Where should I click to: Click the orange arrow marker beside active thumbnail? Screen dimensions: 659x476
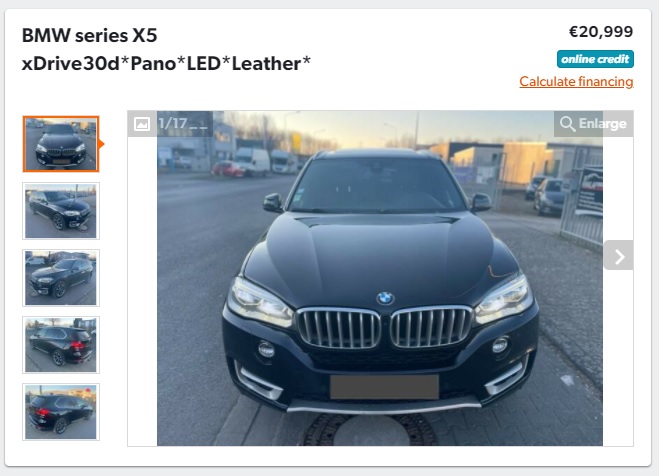101,144
